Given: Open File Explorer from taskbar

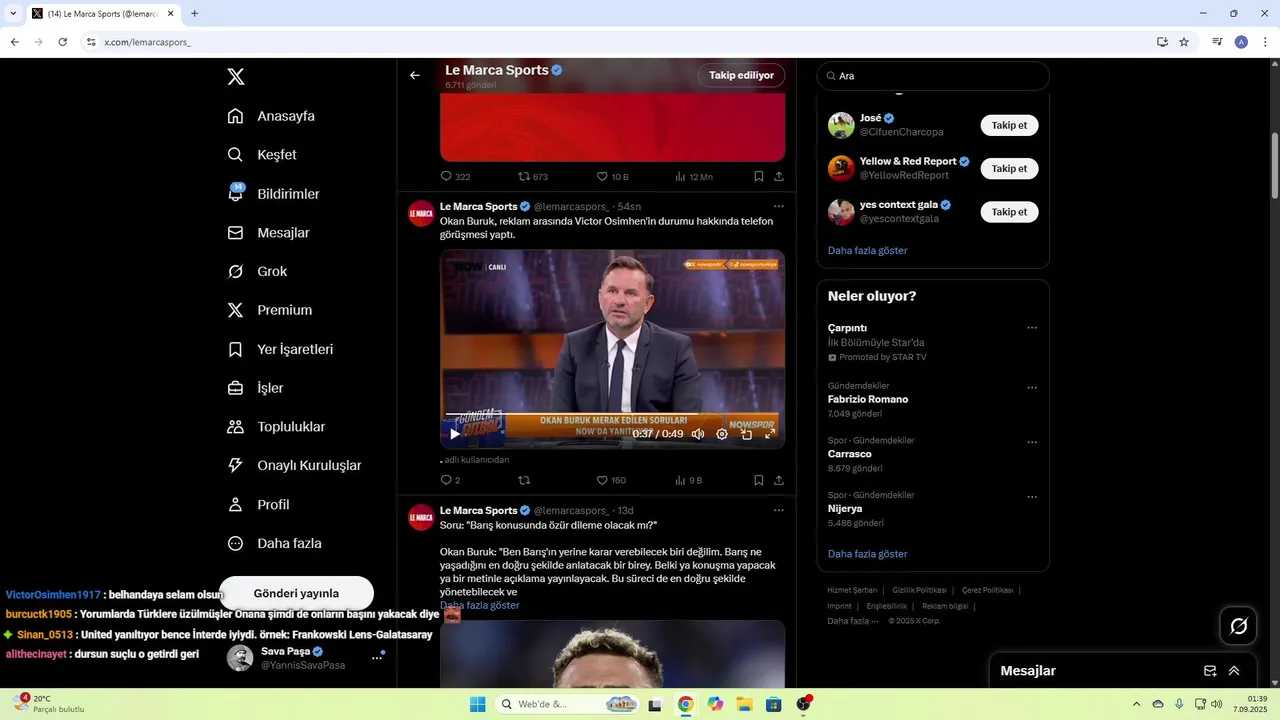Looking at the screenshot, I should (x=744, y=704).
